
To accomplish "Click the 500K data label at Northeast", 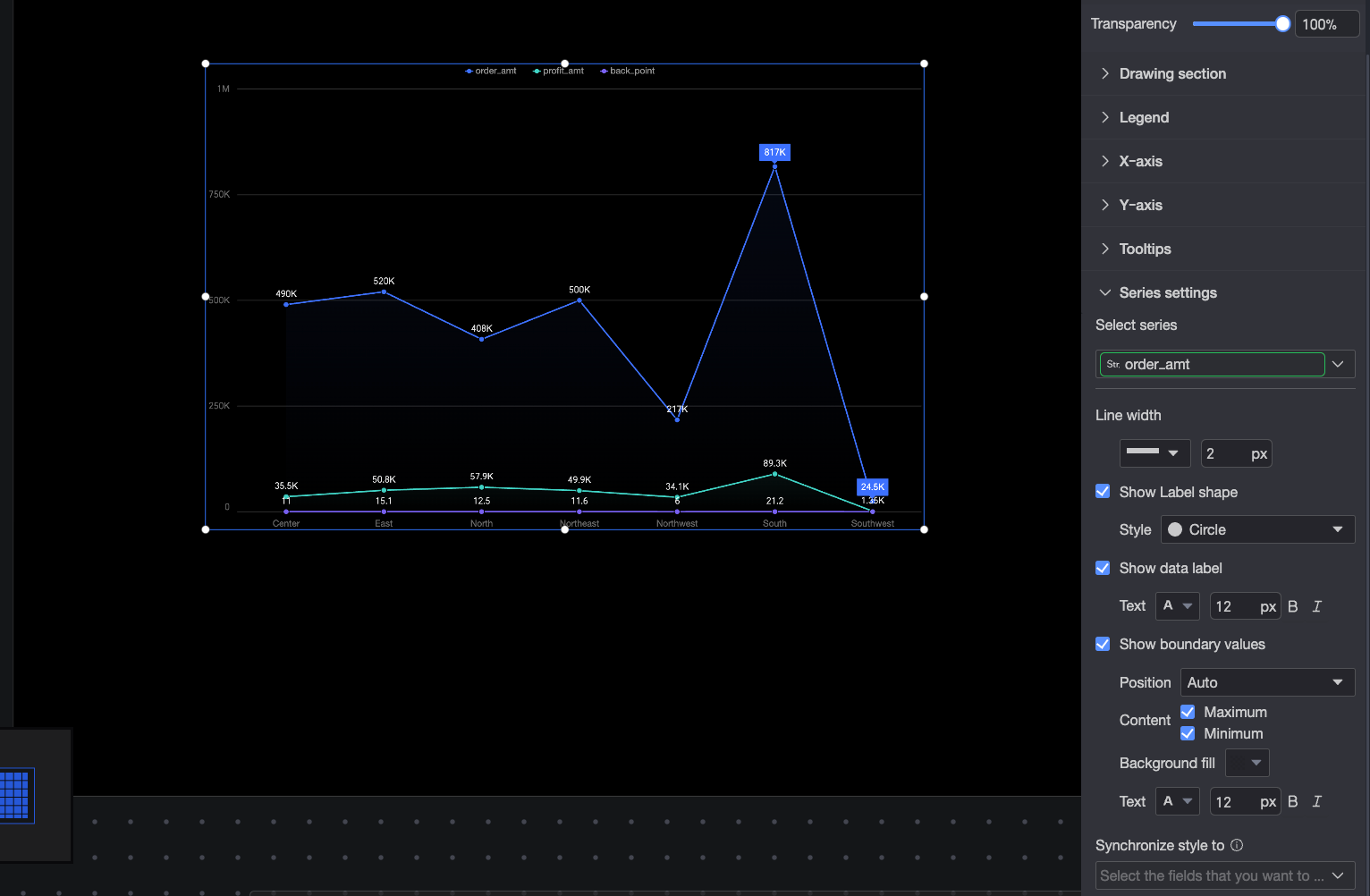I will point(579,290).
